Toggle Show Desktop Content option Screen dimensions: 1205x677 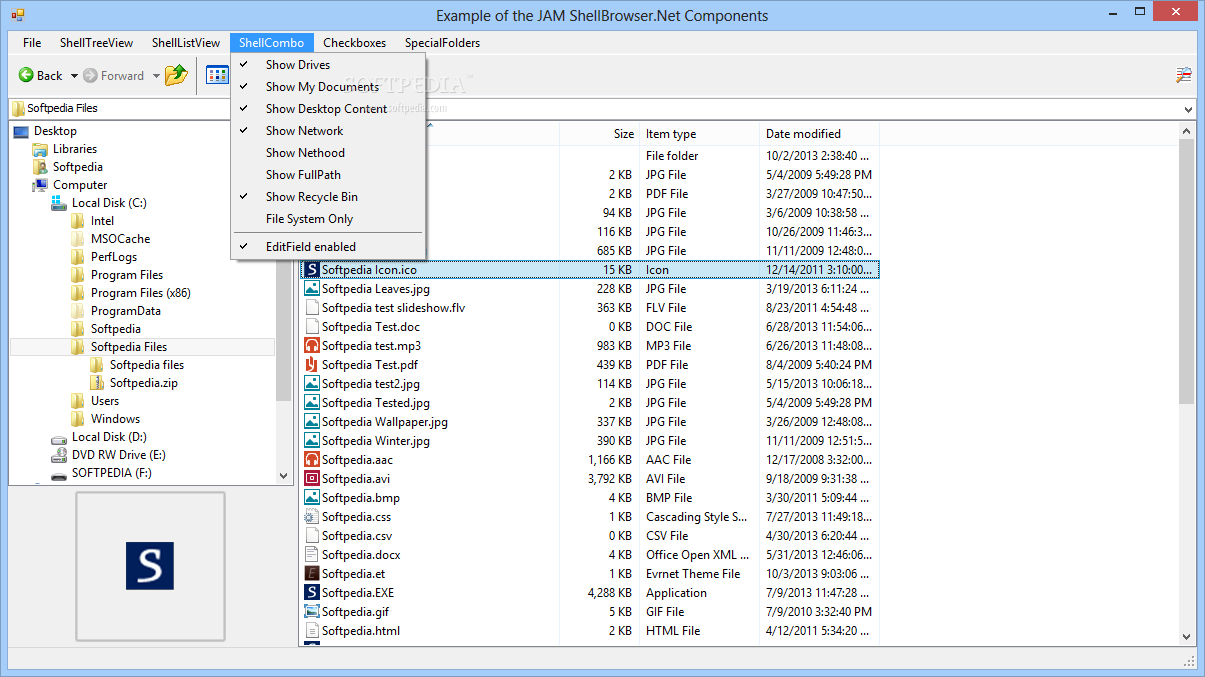[328, 109]
